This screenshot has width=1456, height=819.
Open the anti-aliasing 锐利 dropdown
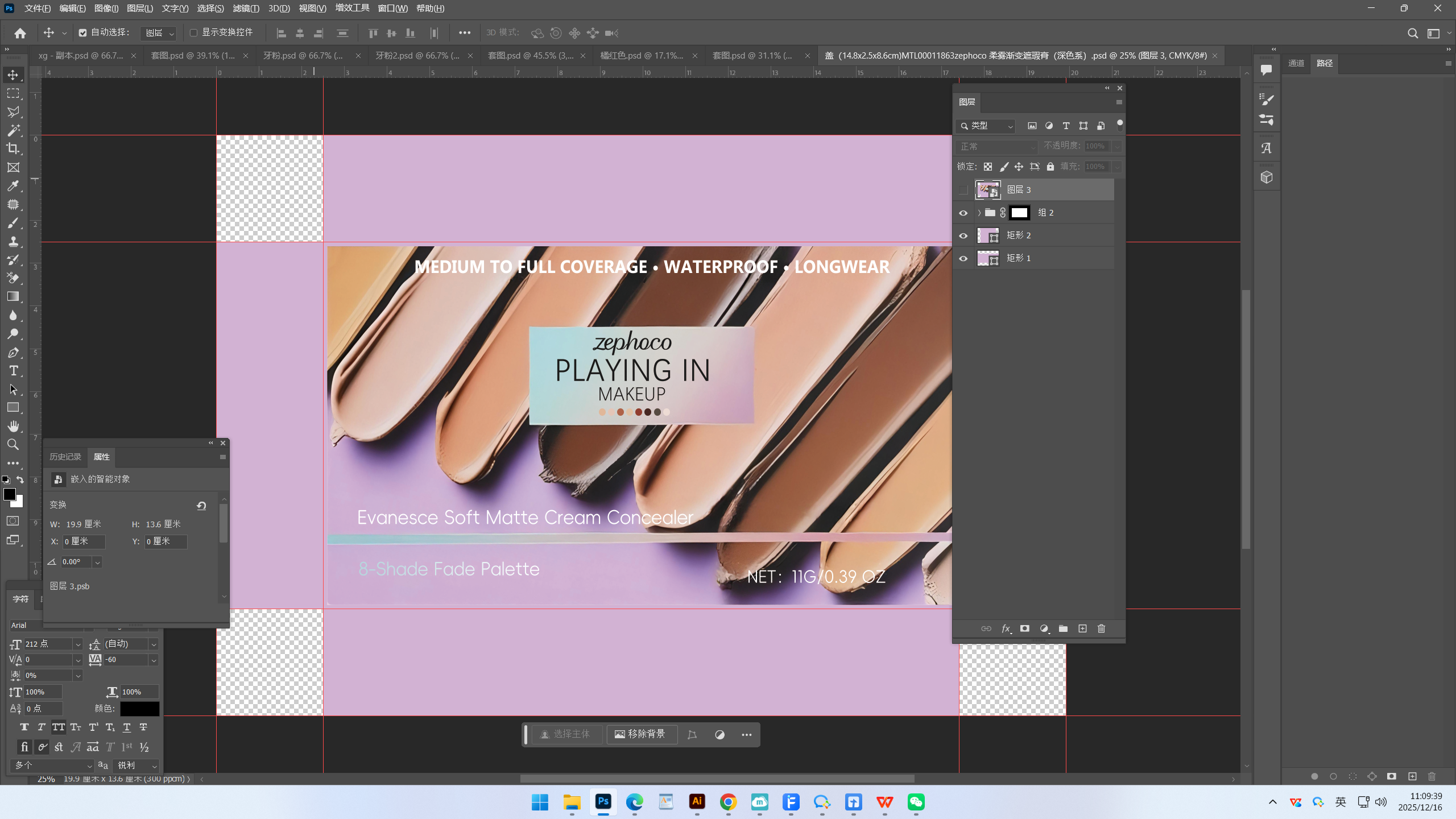click(137, 766)
